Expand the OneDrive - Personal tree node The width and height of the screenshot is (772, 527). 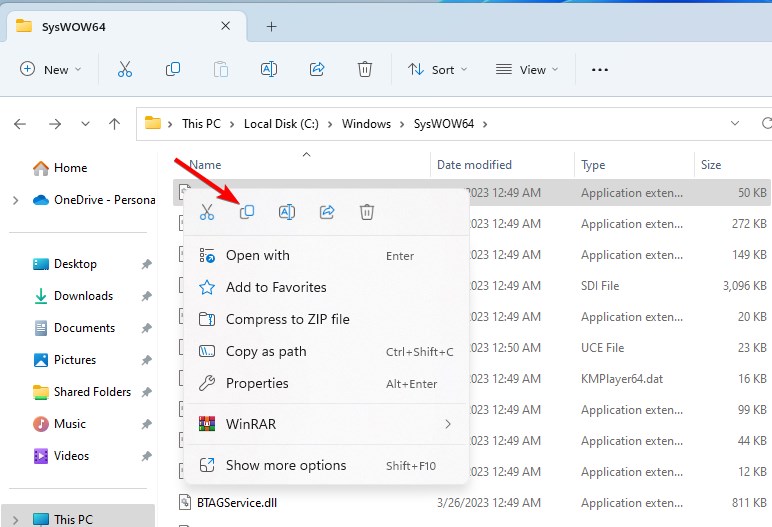tap(15, 200)
